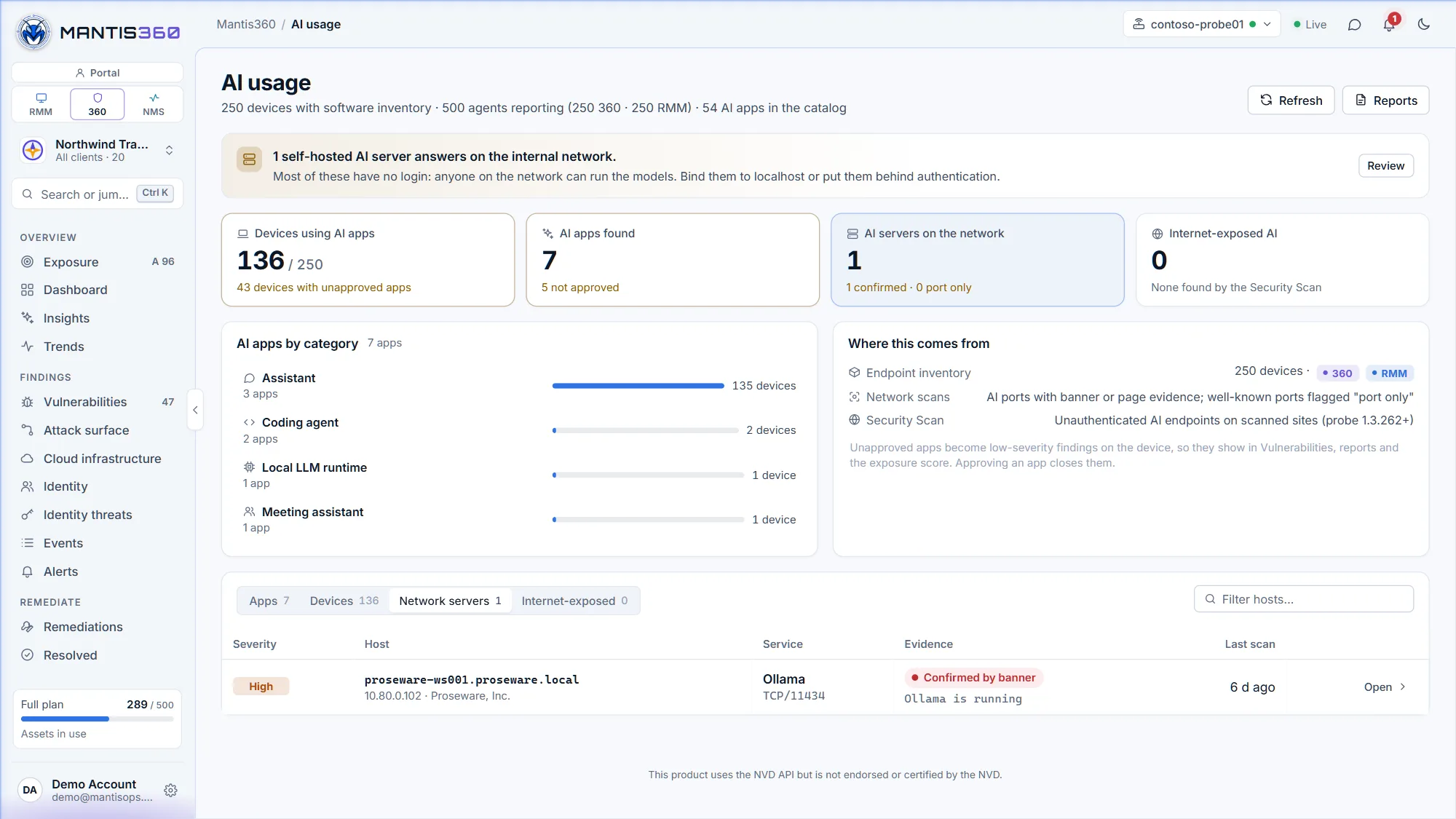Focus the Search or jump field
The image size is (1456, 819).
(98, 194)
